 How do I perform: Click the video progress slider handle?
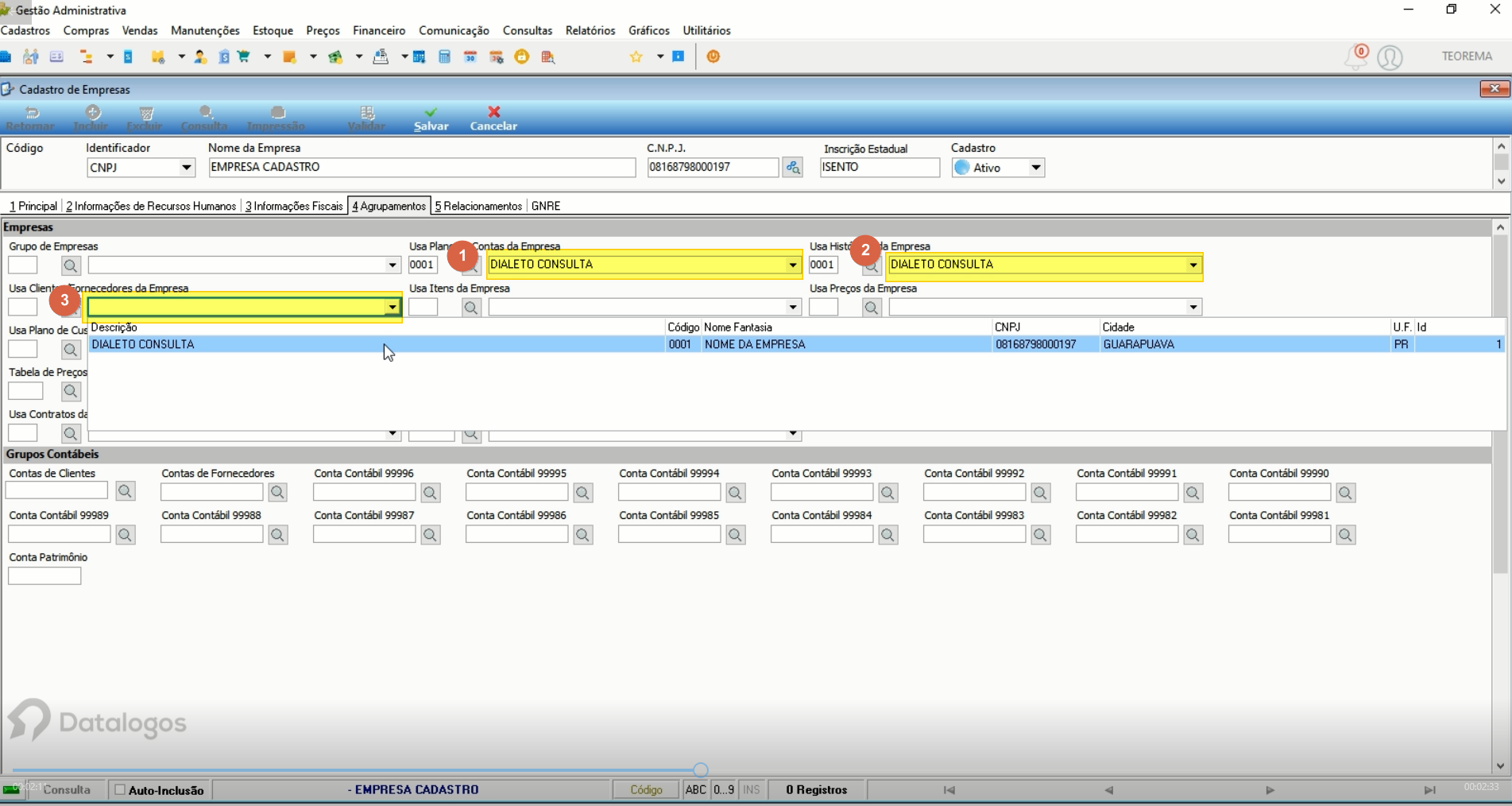tap(701, 769)
